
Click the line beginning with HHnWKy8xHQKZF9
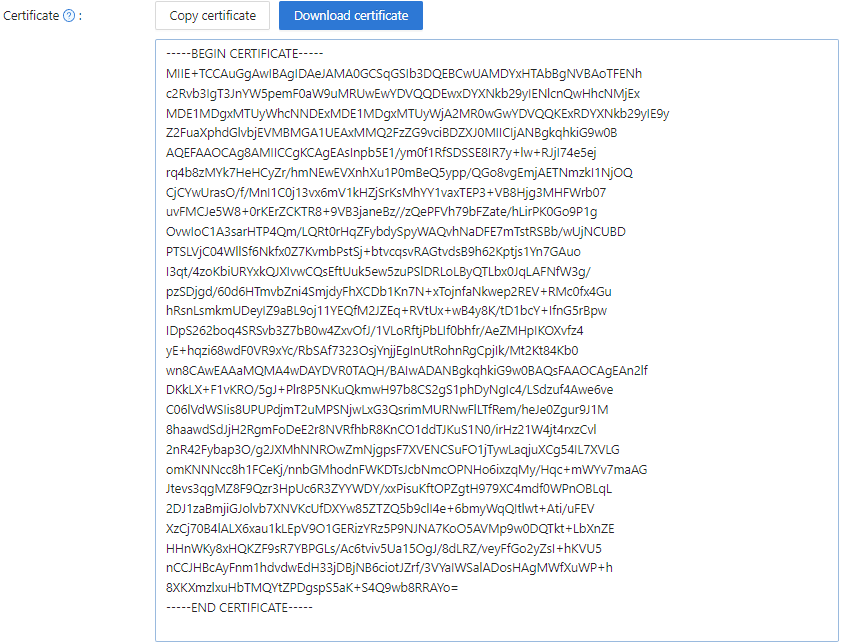[384, 549]
